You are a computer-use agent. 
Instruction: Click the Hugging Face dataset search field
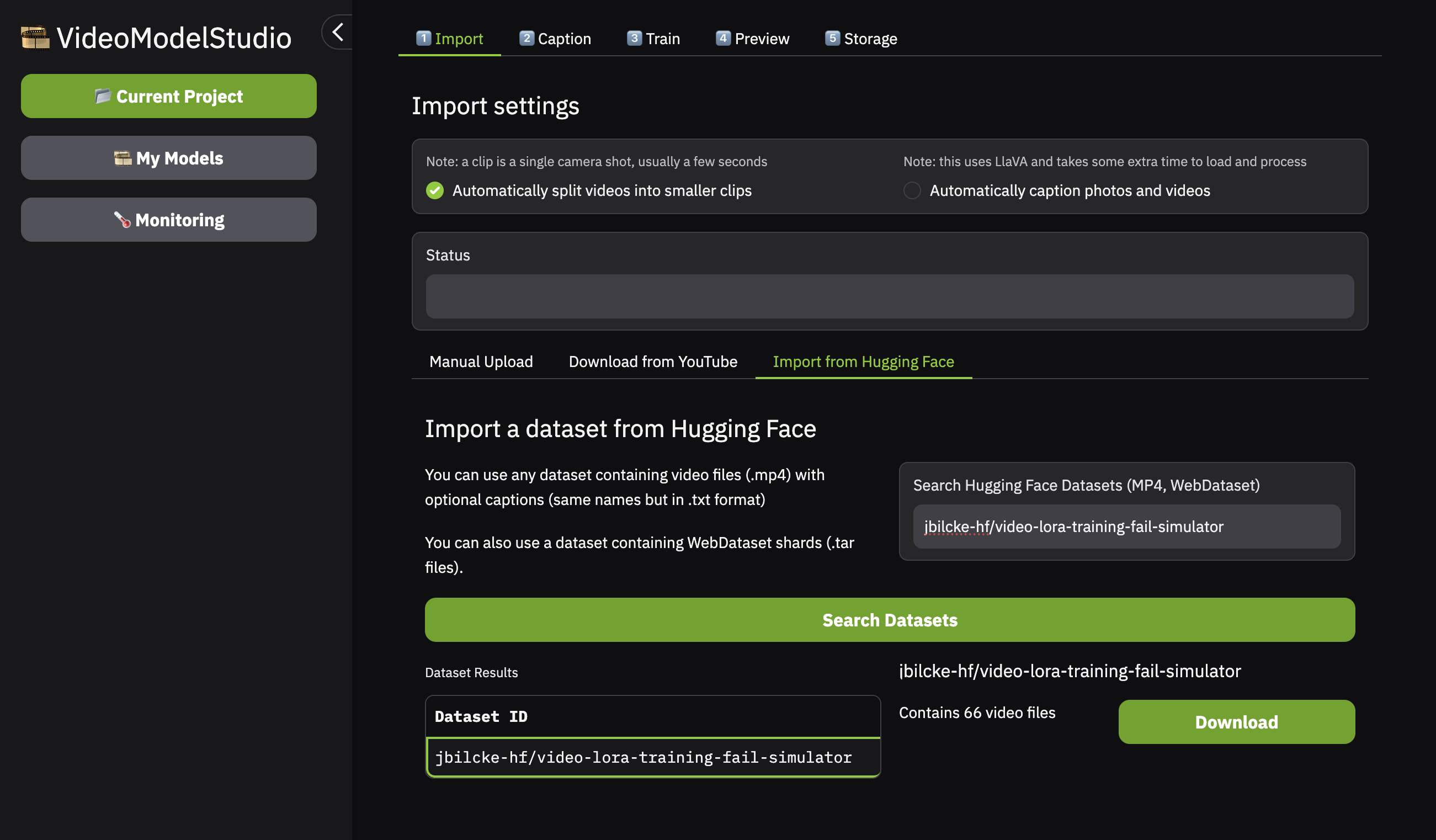click(1126, 527)
